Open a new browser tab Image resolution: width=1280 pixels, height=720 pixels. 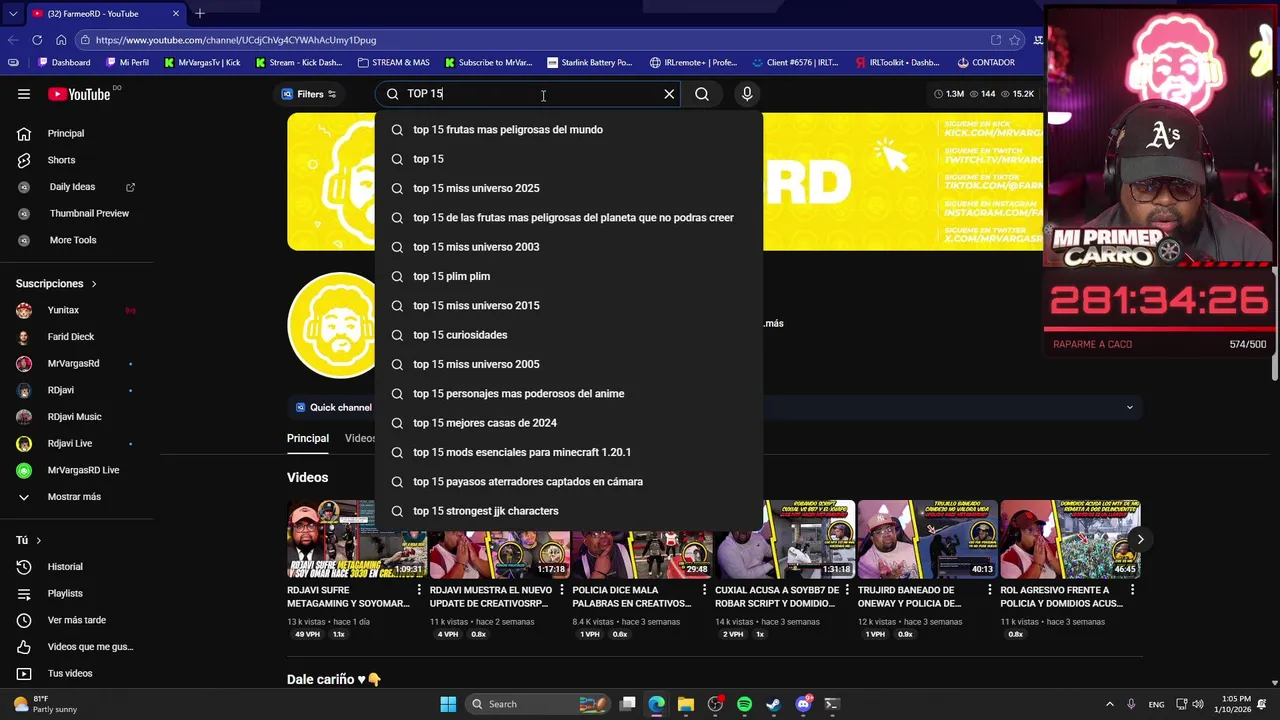click(200, 13)
